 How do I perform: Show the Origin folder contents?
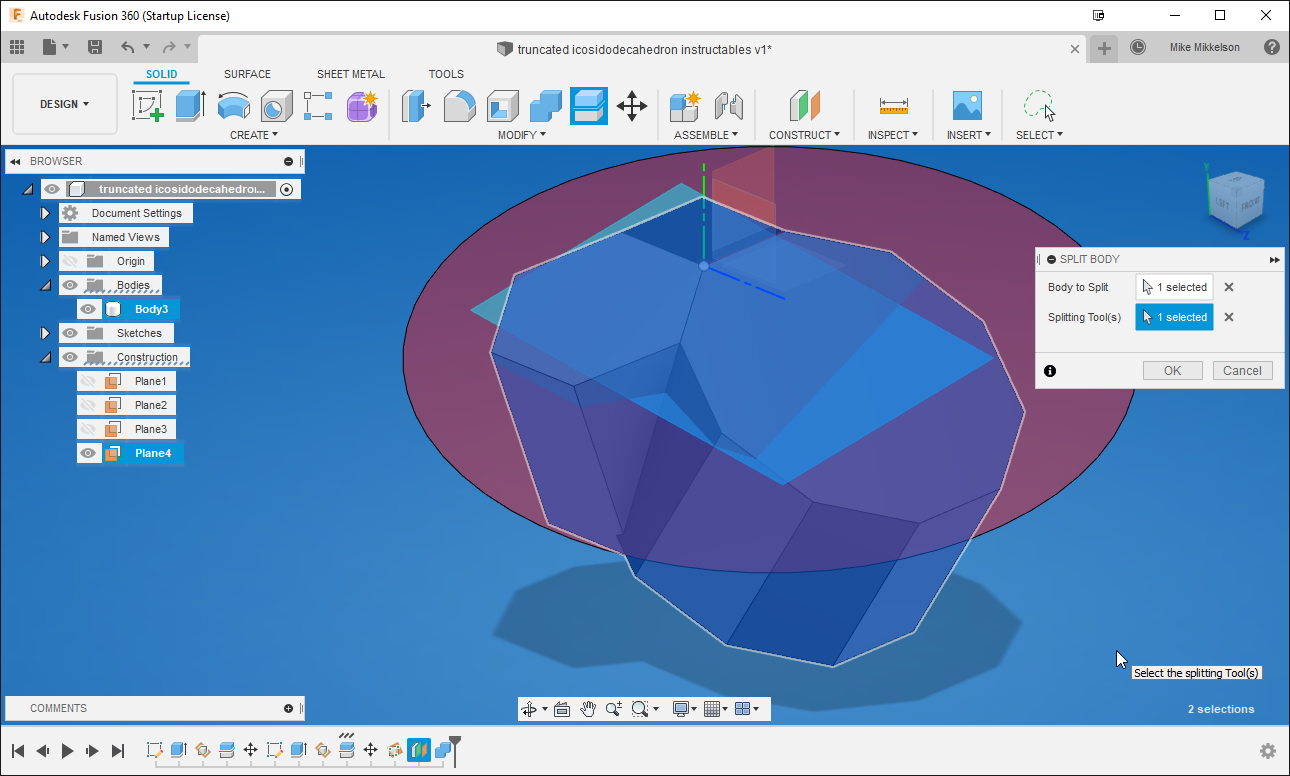(x=45, y=260)
